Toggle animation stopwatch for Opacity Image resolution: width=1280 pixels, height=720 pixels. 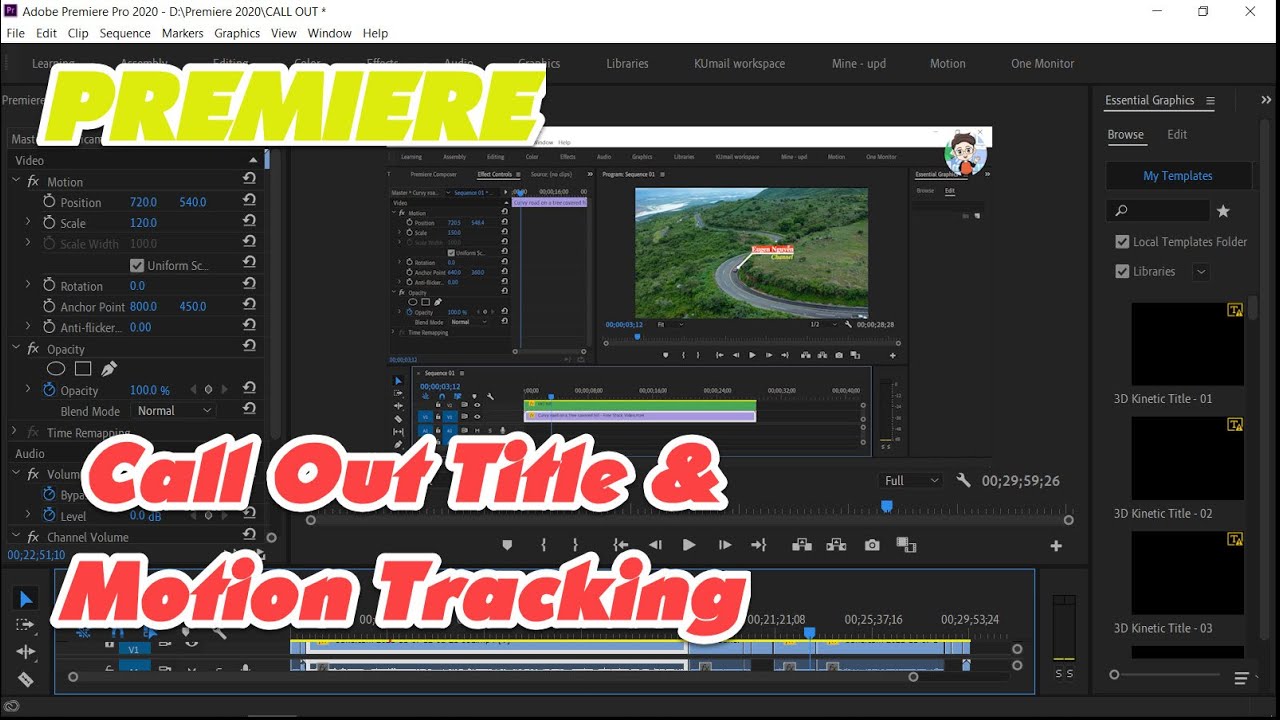coord(49,390)
